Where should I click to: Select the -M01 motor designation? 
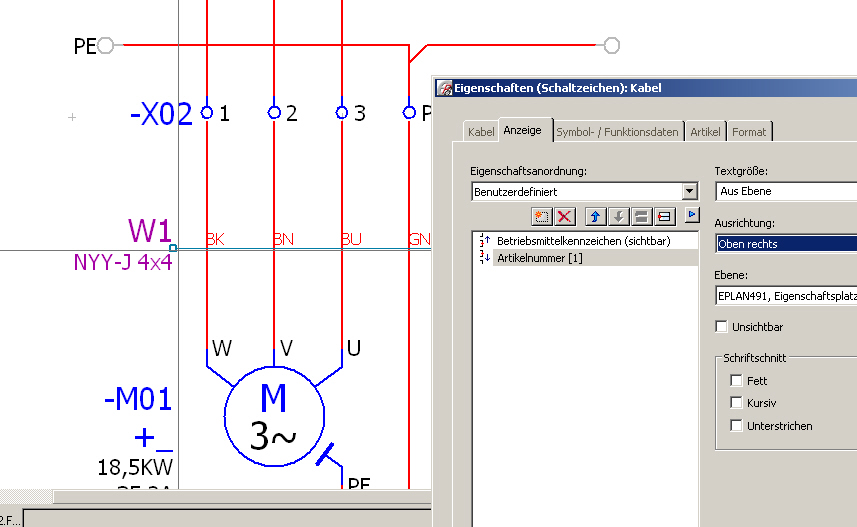coord(138,399)
